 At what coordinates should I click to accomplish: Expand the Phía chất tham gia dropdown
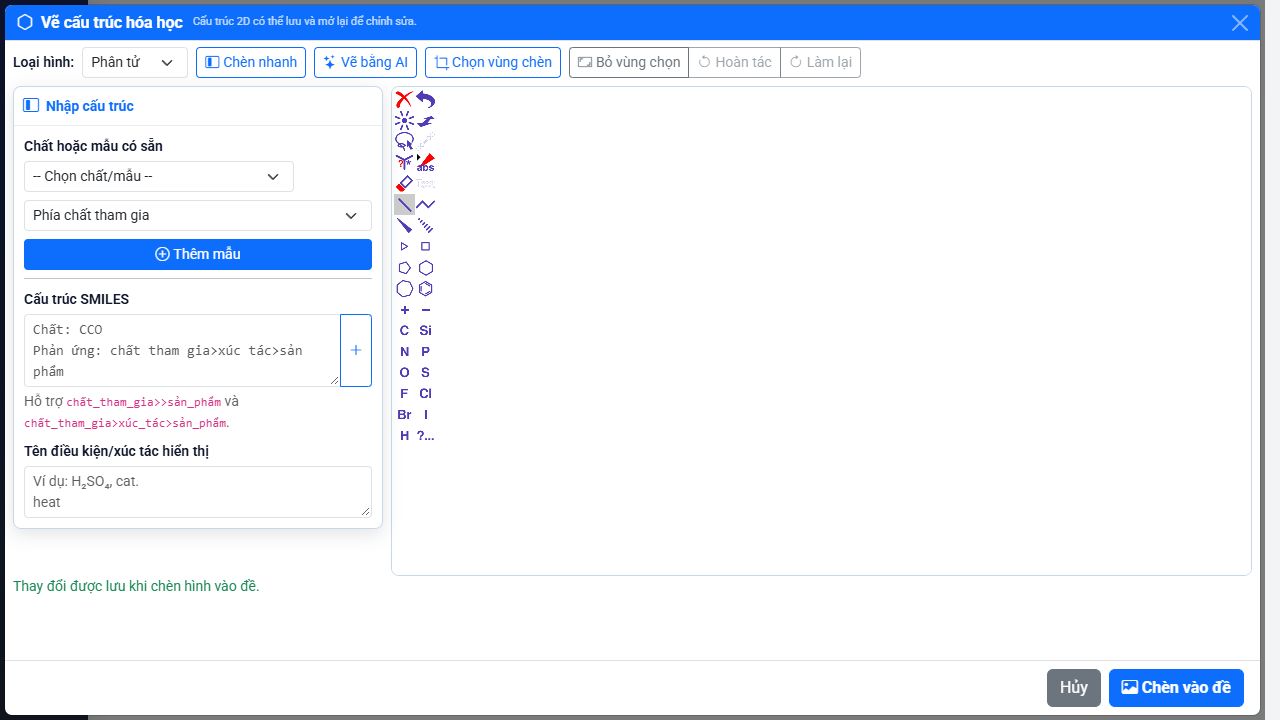(x=198, y=215)
